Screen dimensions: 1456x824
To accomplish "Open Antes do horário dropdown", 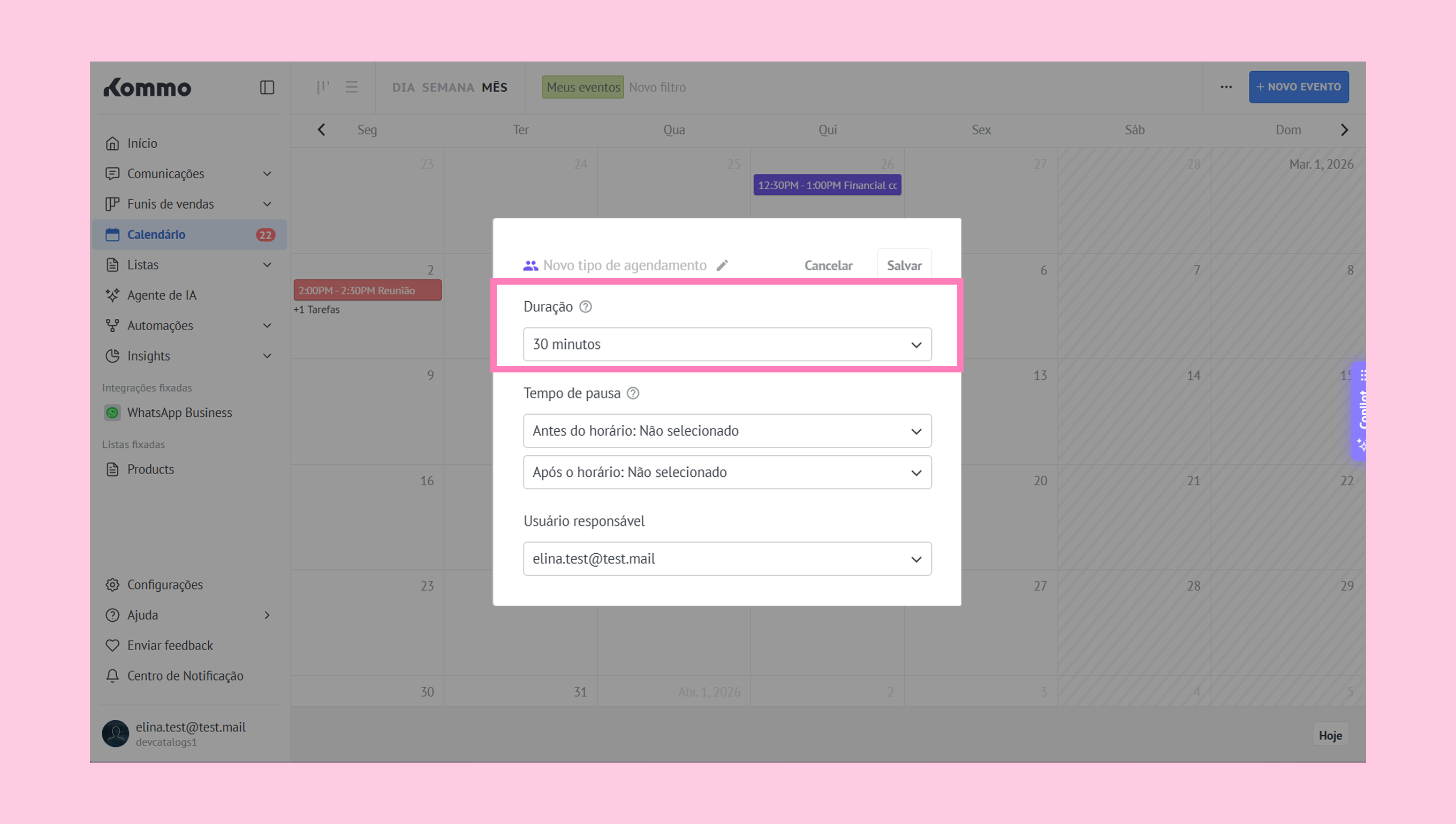I will [x=727, y=431].
